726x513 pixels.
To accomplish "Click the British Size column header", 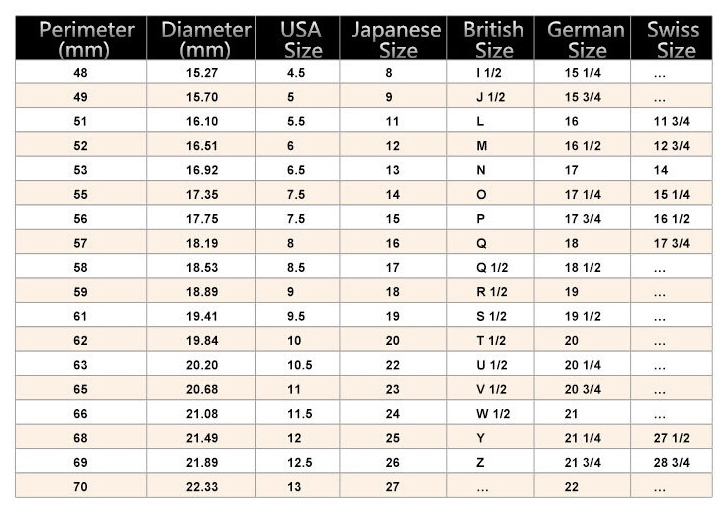I will tap(491, 39).
